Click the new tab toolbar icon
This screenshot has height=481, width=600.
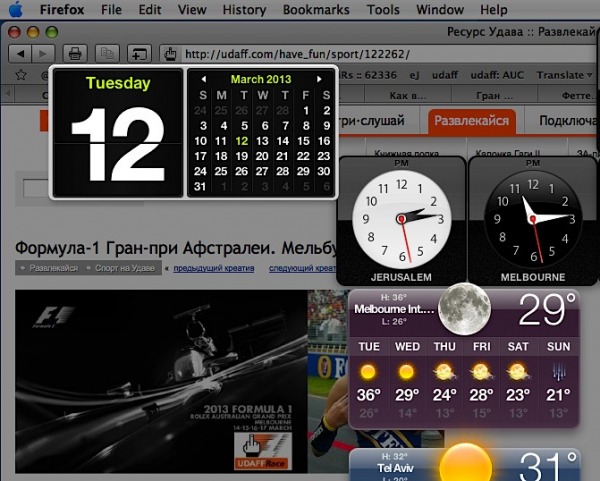[x=139, y=54]
